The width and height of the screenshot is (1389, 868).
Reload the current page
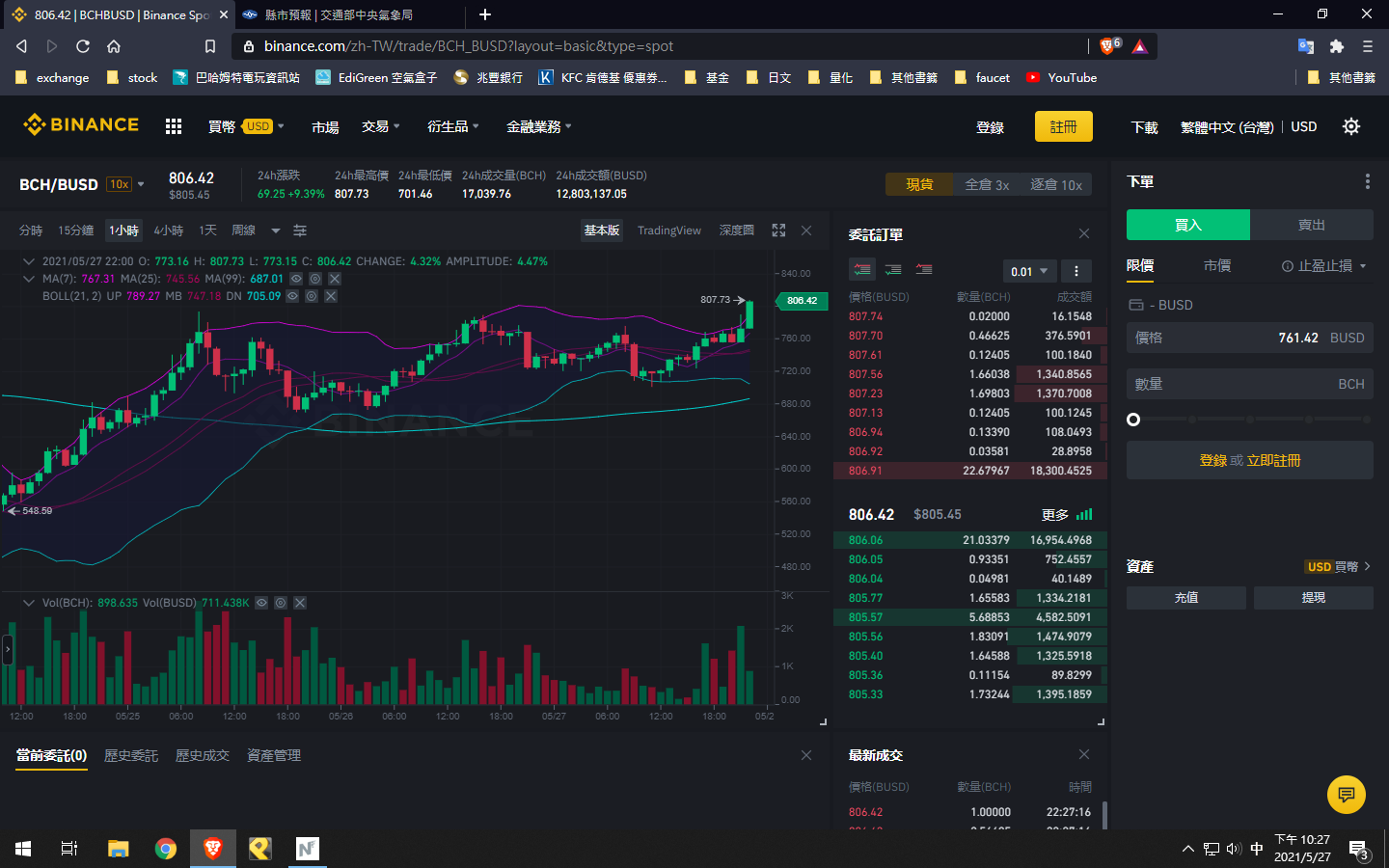pyautogui.click(x=83, y=46)
